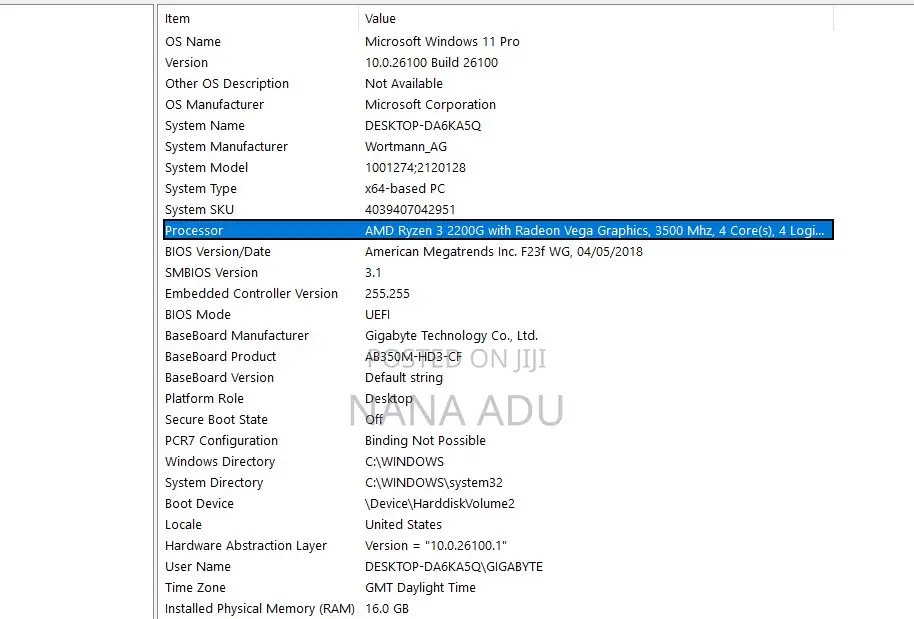914x619 pixels.
Task: Select the System Model row
Action: pos(498,168)
